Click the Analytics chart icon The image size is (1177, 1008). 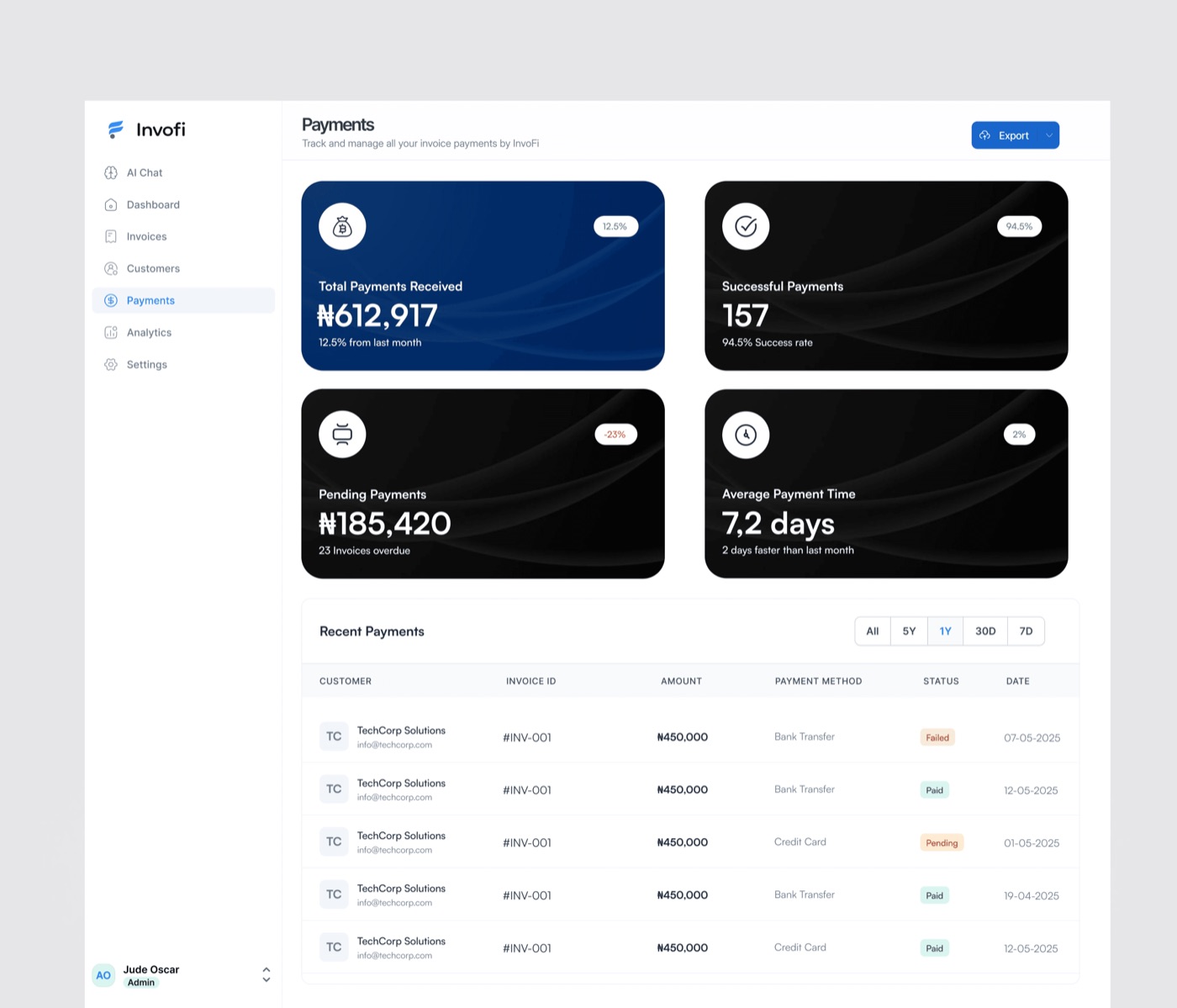(x=111, y=332)
